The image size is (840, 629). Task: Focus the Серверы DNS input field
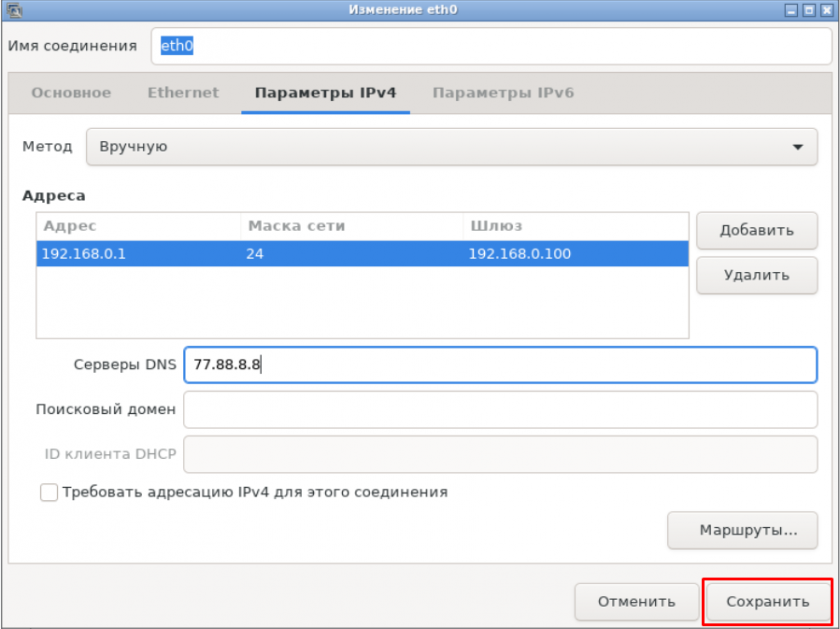point(500,365)
